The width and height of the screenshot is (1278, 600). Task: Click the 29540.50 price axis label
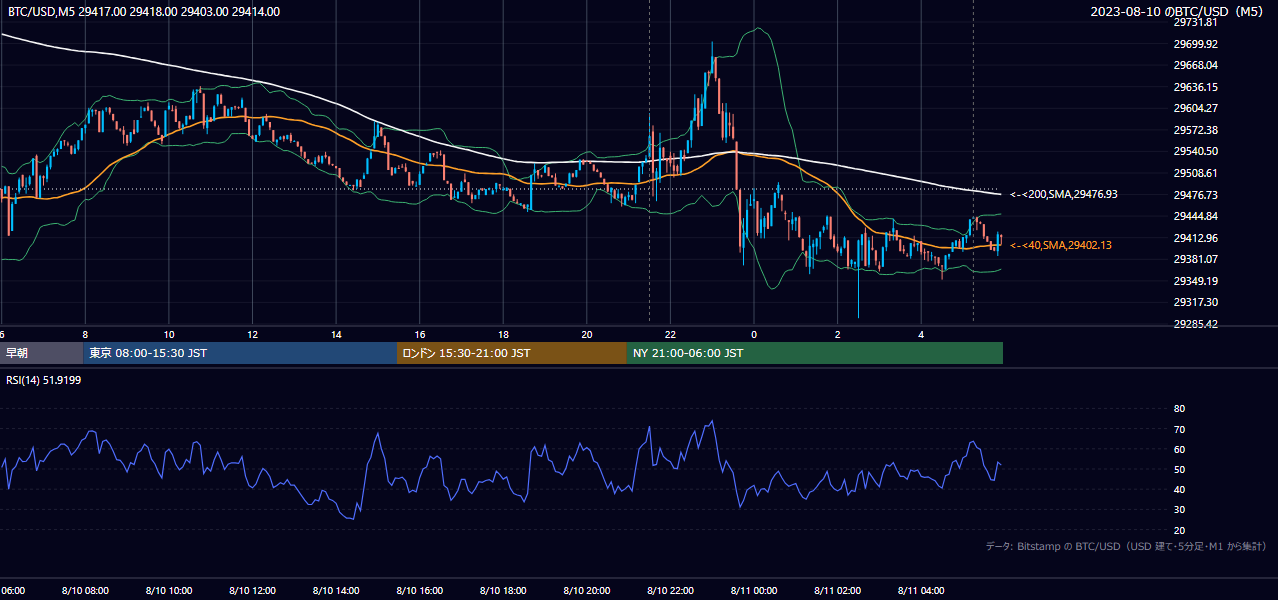[1195, 151]
